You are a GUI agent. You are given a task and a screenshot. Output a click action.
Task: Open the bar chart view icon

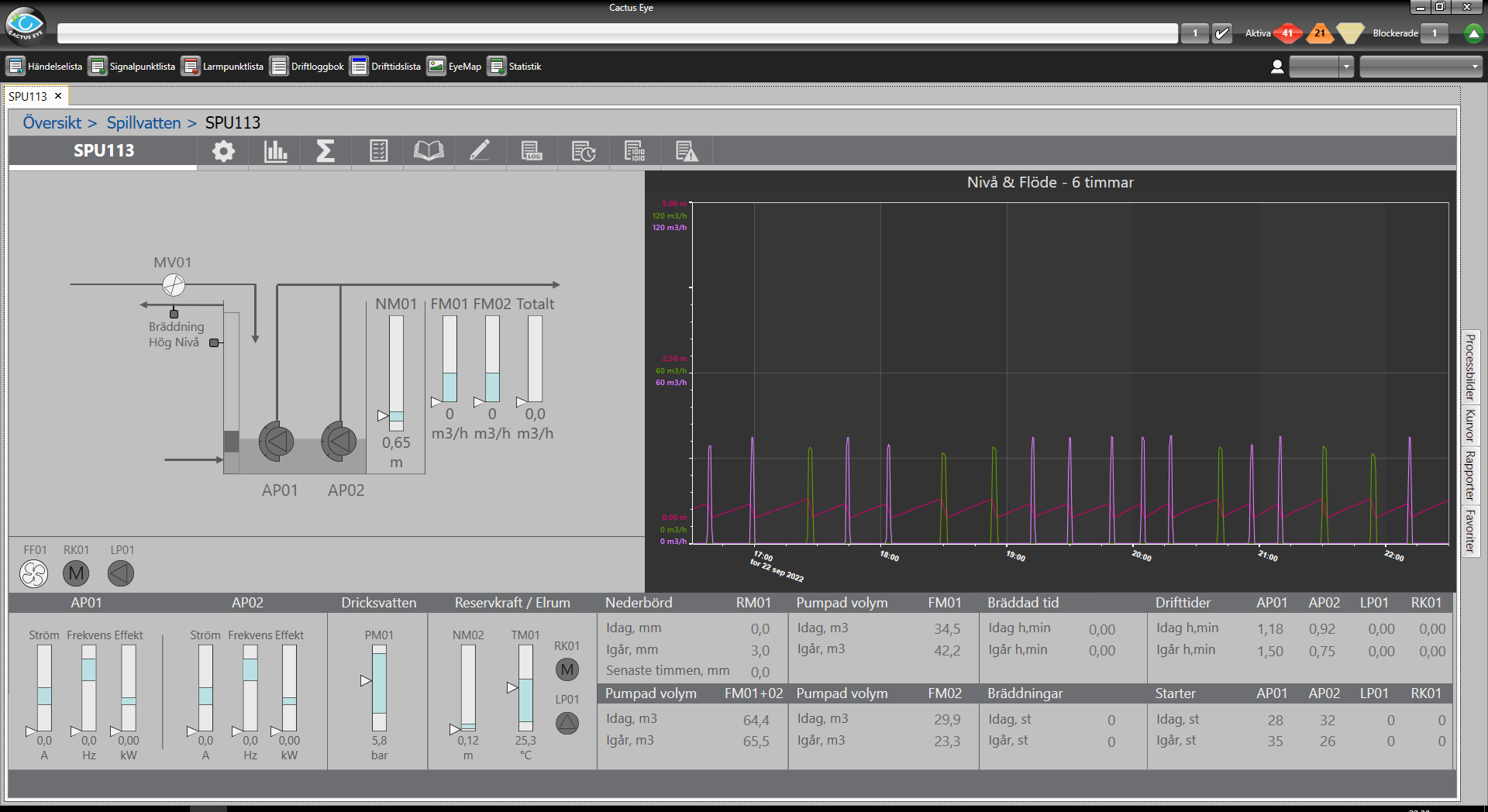(x=275, y=151)
